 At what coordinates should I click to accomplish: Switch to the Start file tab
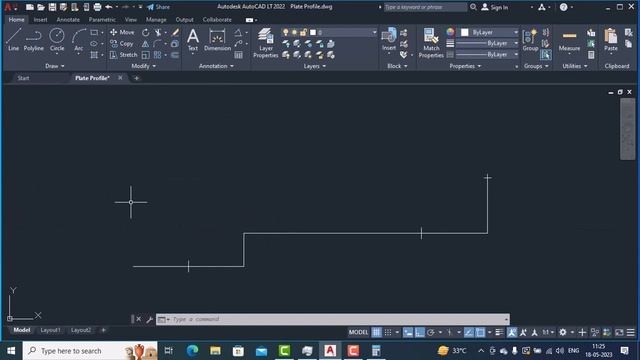23,78
